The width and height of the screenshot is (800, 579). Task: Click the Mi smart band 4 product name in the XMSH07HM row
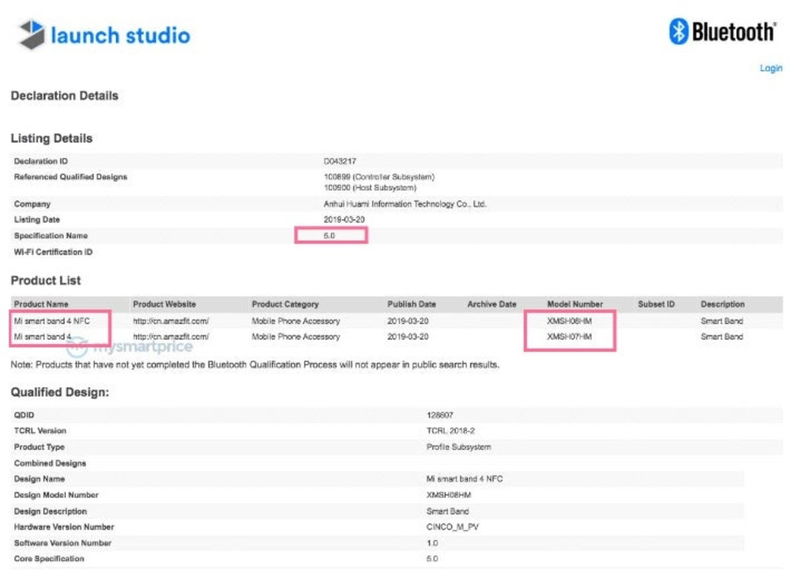click(x=42, y=337)
